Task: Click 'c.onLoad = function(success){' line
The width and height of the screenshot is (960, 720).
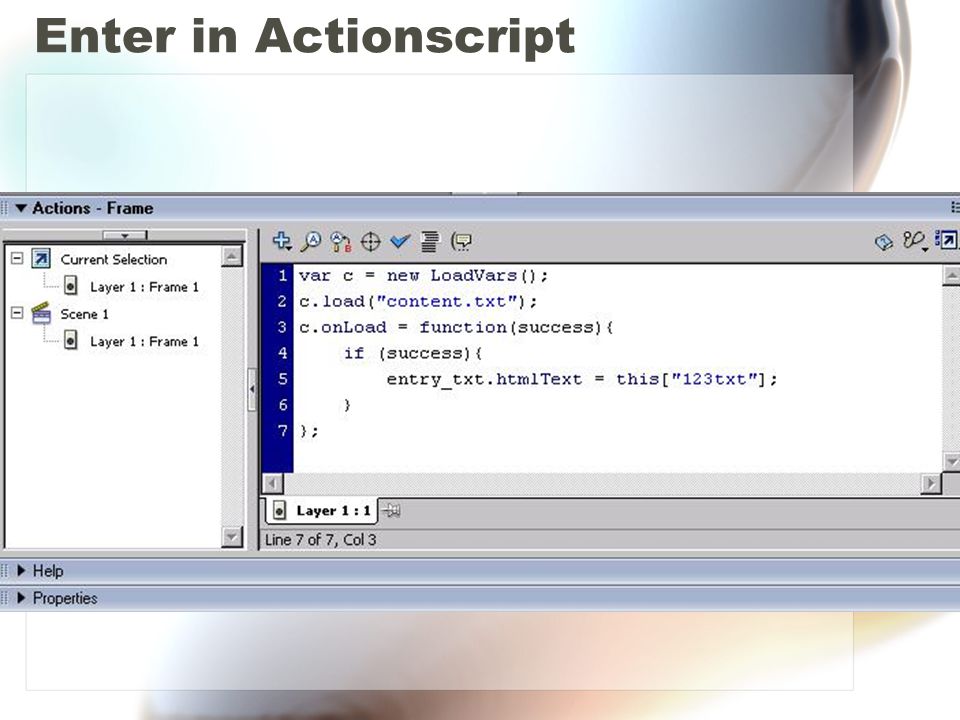Action: coord(456,328)
